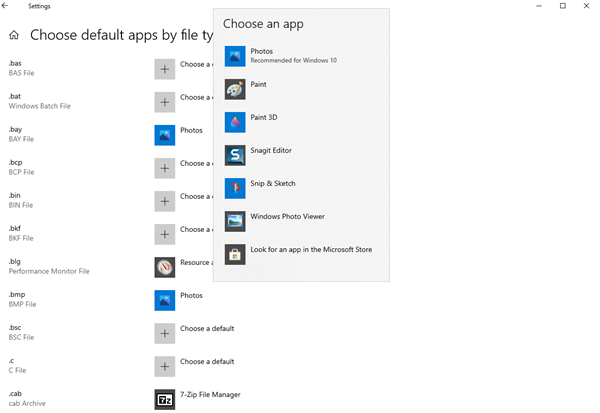
Task: Click the .blg Performance Monitor File entry
Action: [49, 266]
